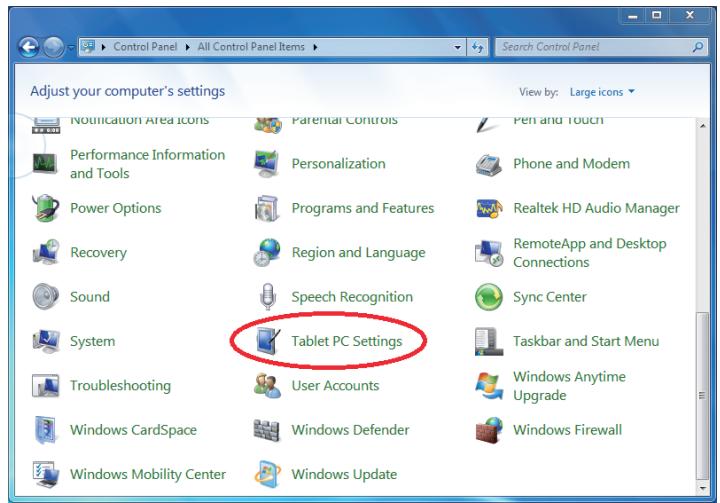
Task: Click the System computer icon
Action: point(45,341)
